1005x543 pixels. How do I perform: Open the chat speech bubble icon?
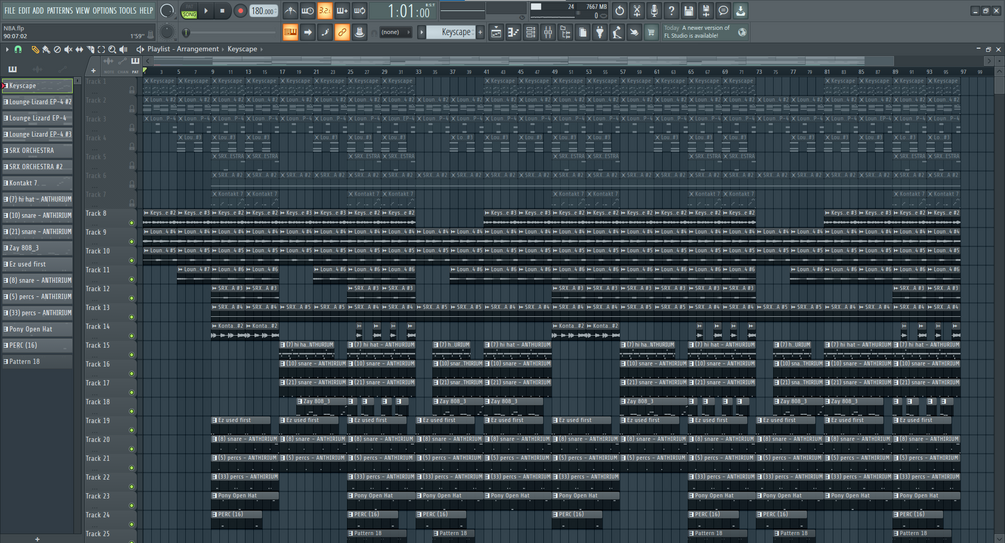pyautogui.click(x=723, y=11)
